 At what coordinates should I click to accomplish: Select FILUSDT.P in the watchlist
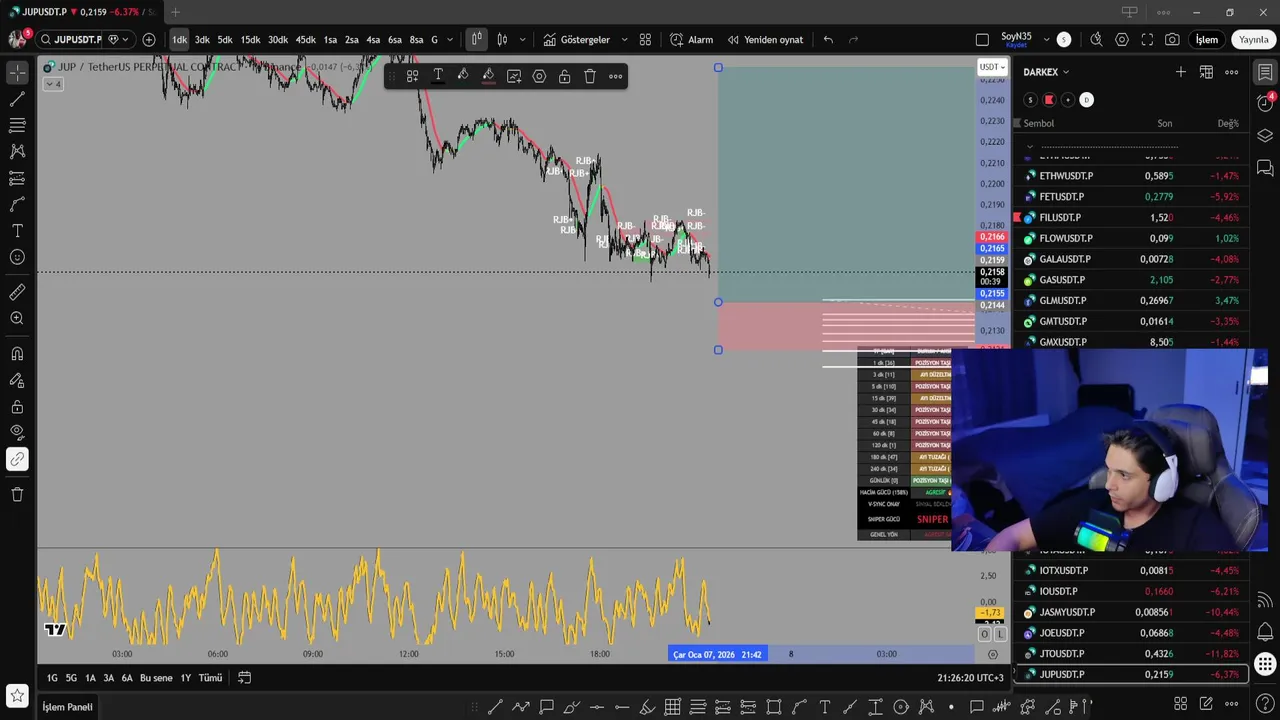(x=1131, y=217)
